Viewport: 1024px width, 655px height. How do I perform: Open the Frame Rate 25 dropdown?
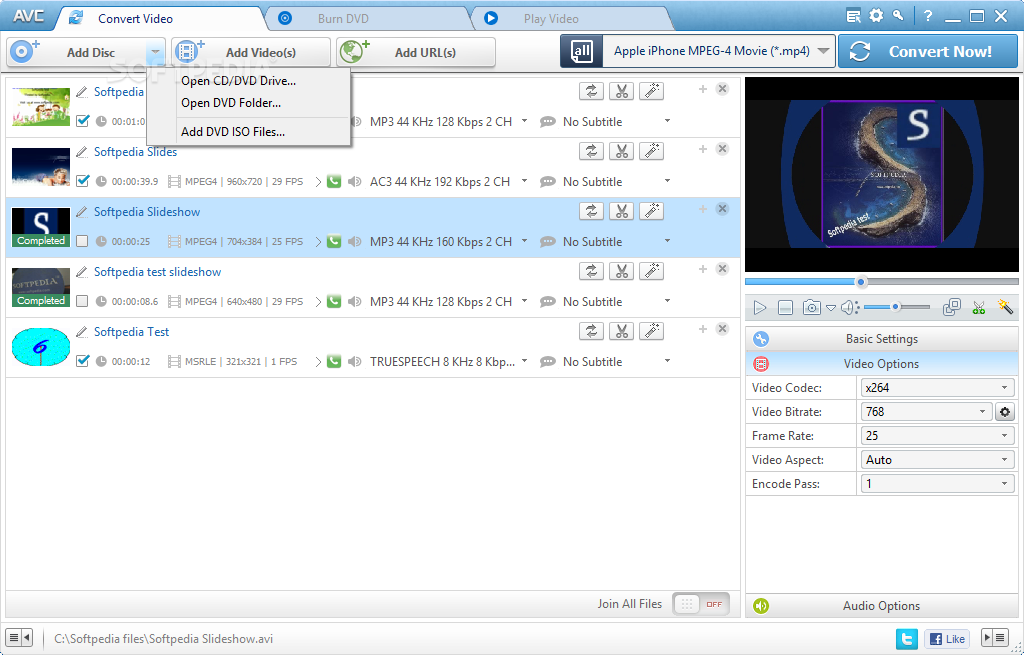pos(937,436)
